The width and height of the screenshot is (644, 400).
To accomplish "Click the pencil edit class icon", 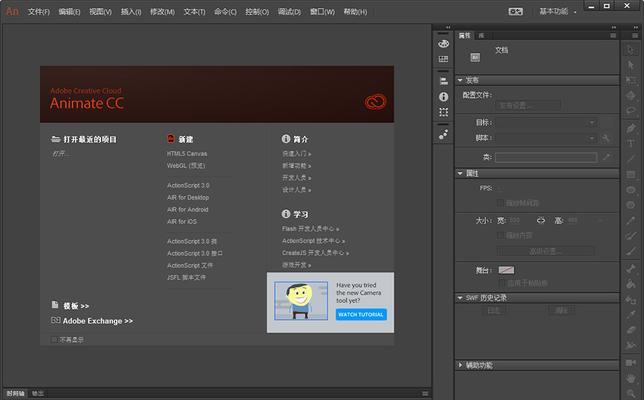I will (606, 157).
